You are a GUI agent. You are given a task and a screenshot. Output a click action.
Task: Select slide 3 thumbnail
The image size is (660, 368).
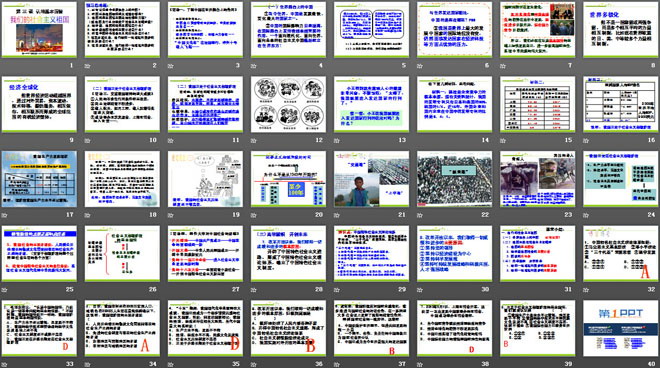click(x=205, y=29)
